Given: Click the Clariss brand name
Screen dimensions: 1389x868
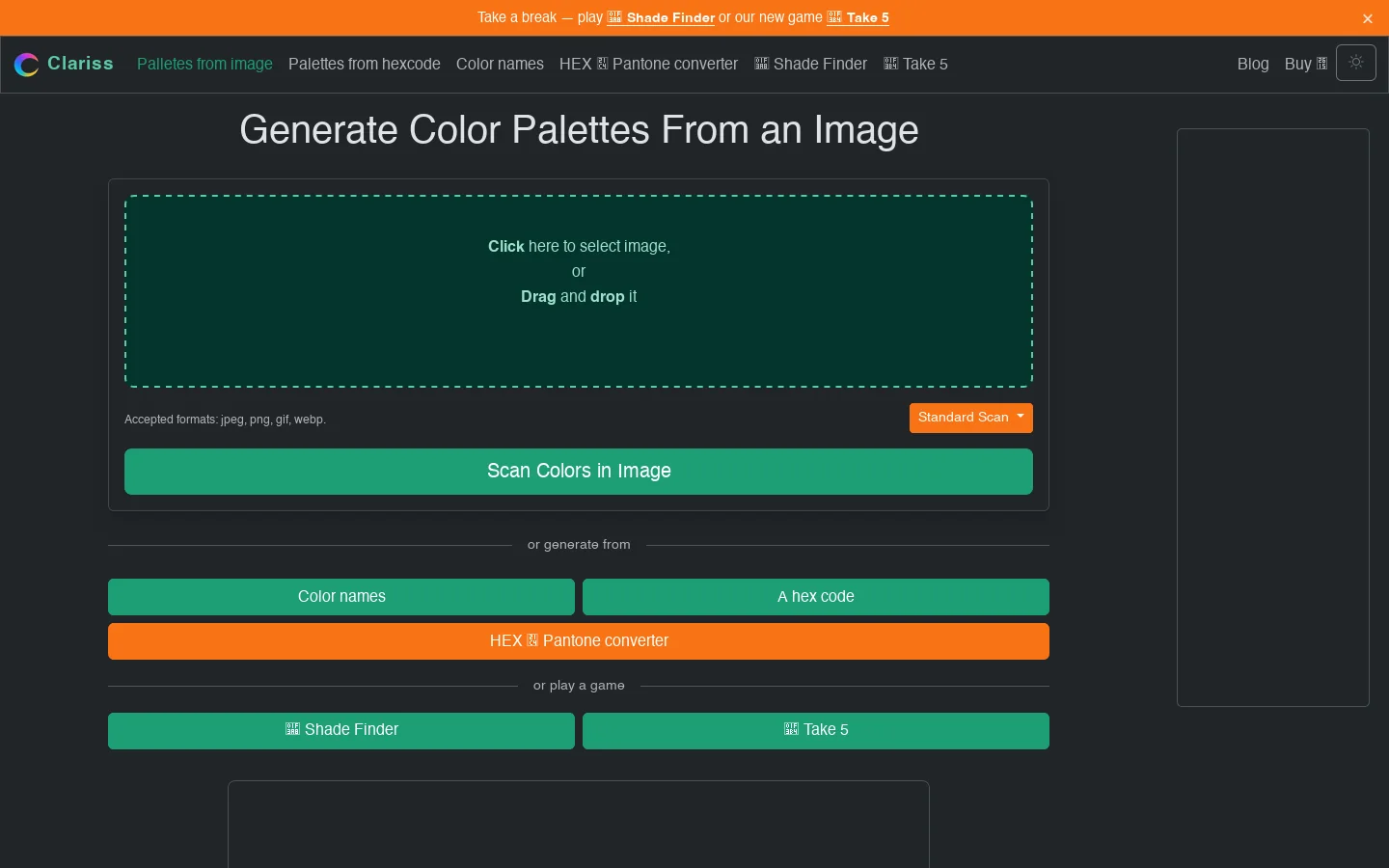Looking at the screenshot, I should (x=80, y=64).
